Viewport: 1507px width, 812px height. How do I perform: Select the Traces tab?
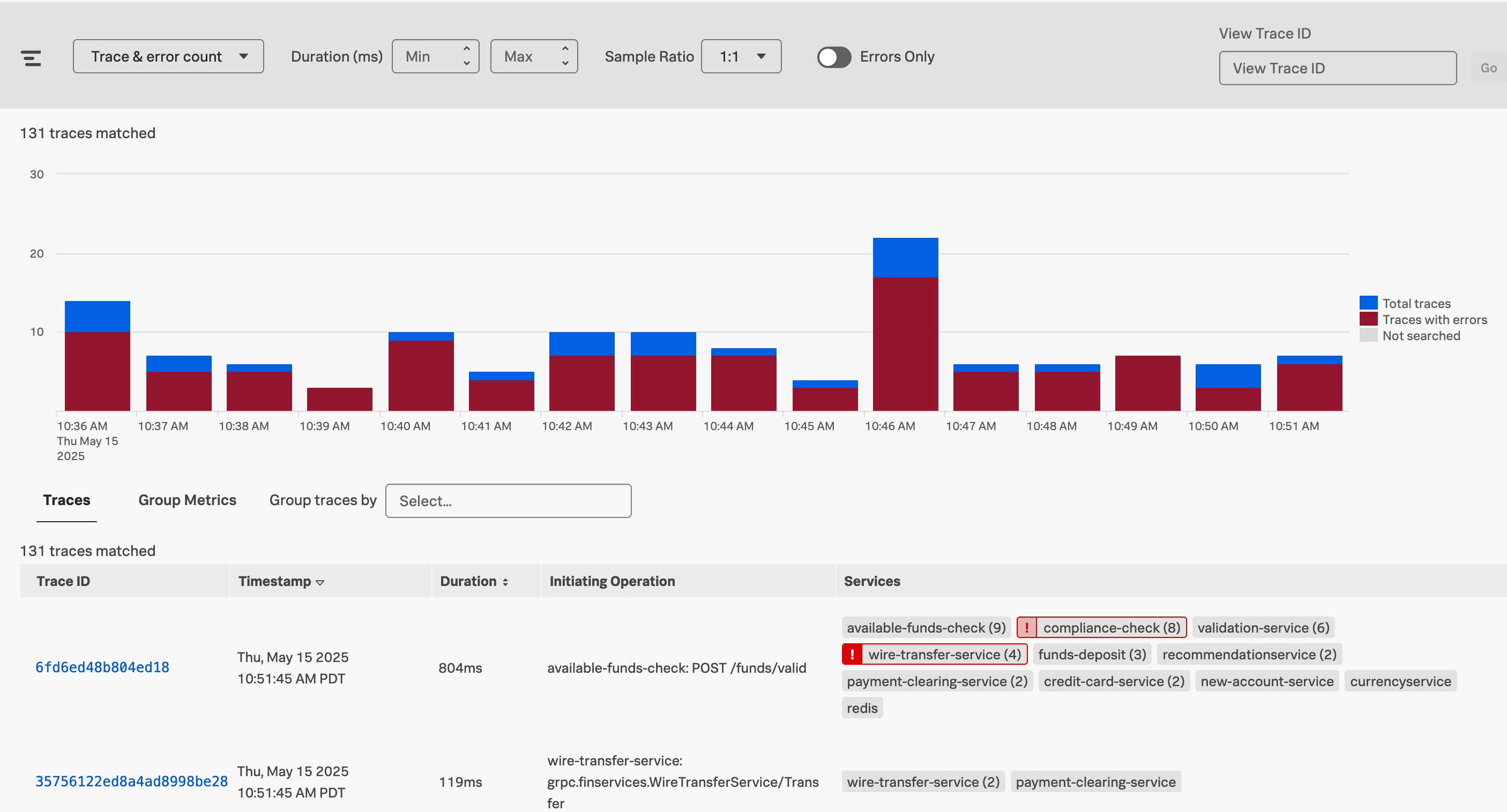click(66, 500)
